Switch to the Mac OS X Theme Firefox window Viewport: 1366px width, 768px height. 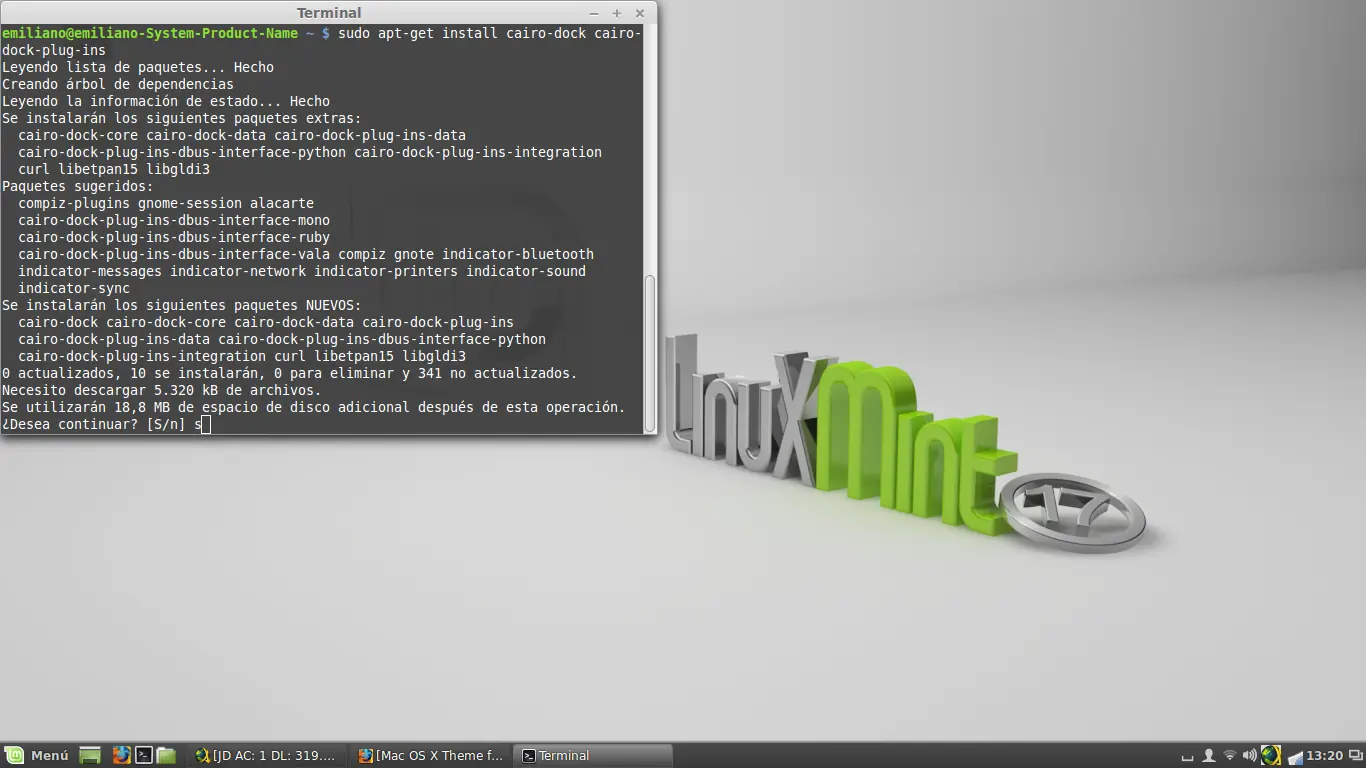431,756
